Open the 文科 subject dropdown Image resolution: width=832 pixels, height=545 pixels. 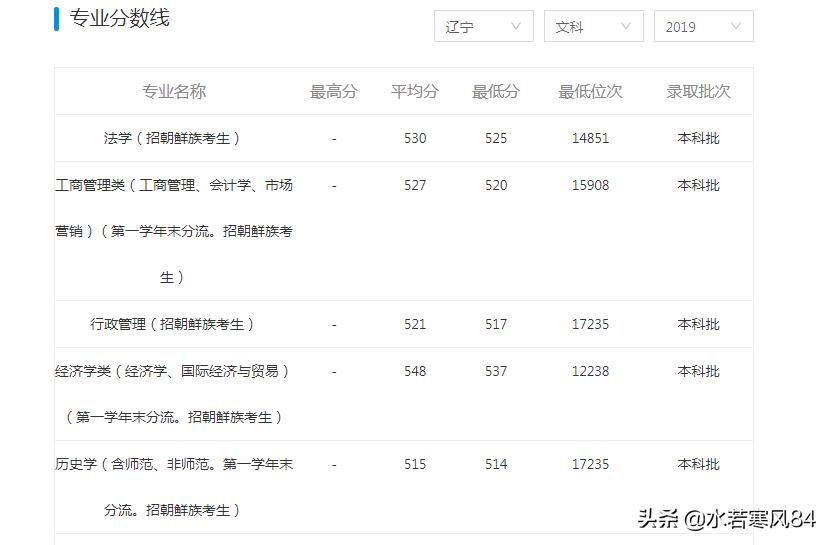click(593, 26)
